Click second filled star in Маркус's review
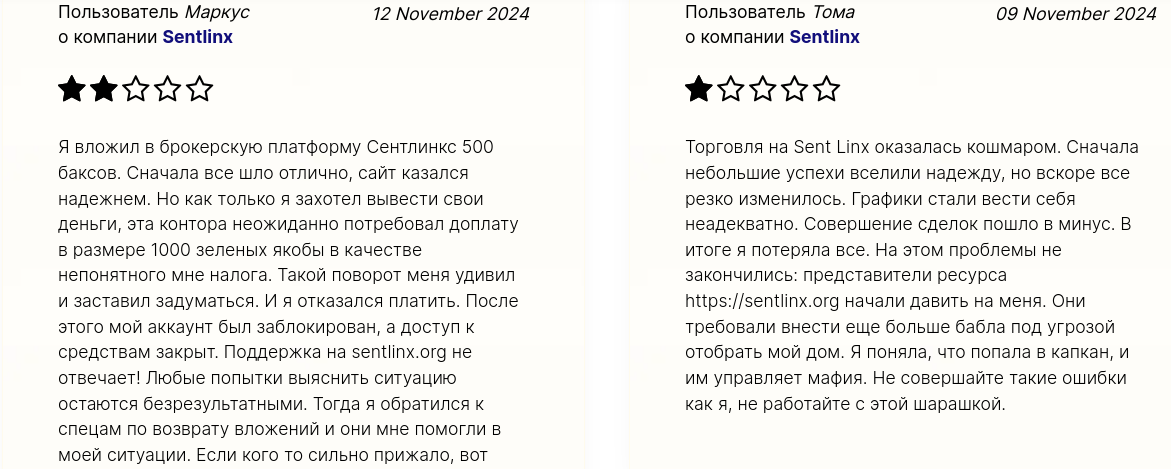The width and height of the screenshot is (1171, 469). [104, 90]
